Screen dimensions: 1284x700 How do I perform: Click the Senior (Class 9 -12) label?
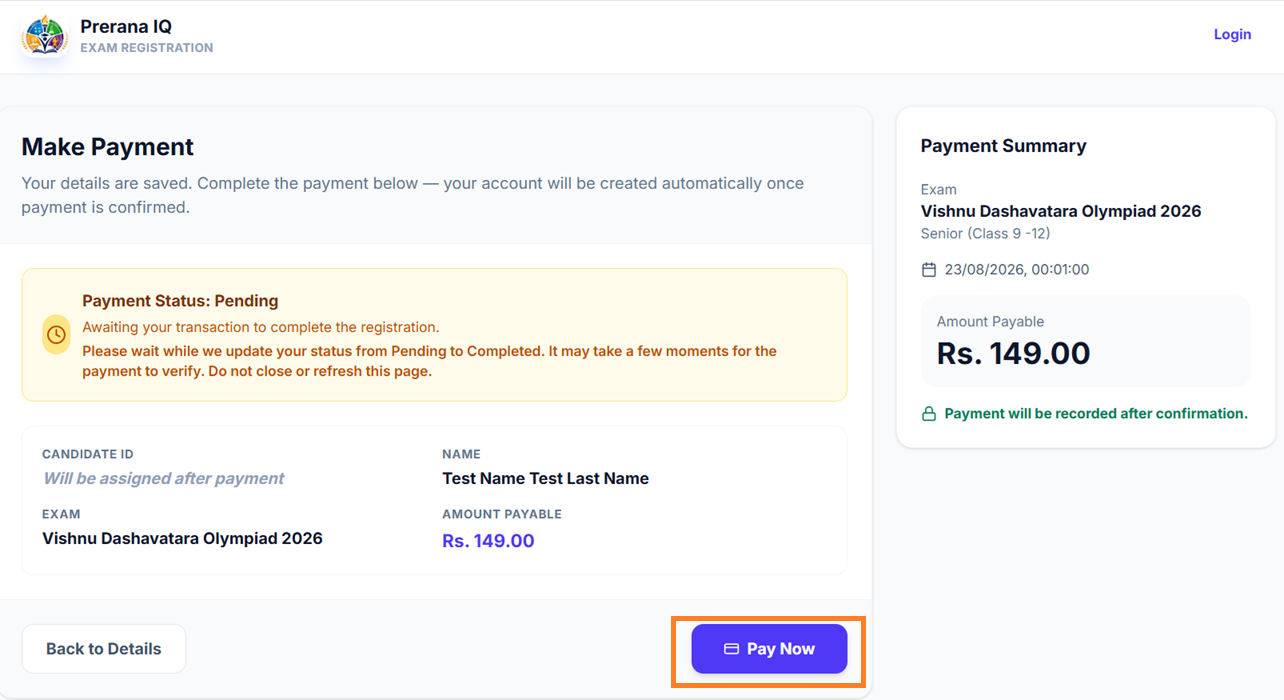[985, 234]
